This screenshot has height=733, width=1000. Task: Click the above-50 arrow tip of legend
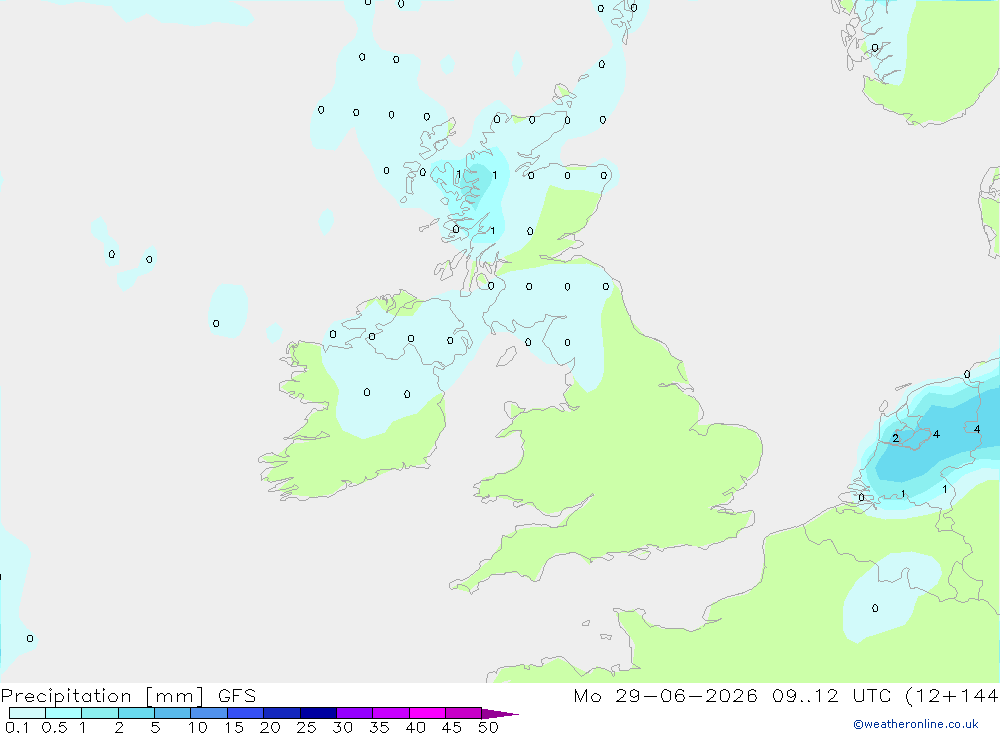tap(500, 713)
